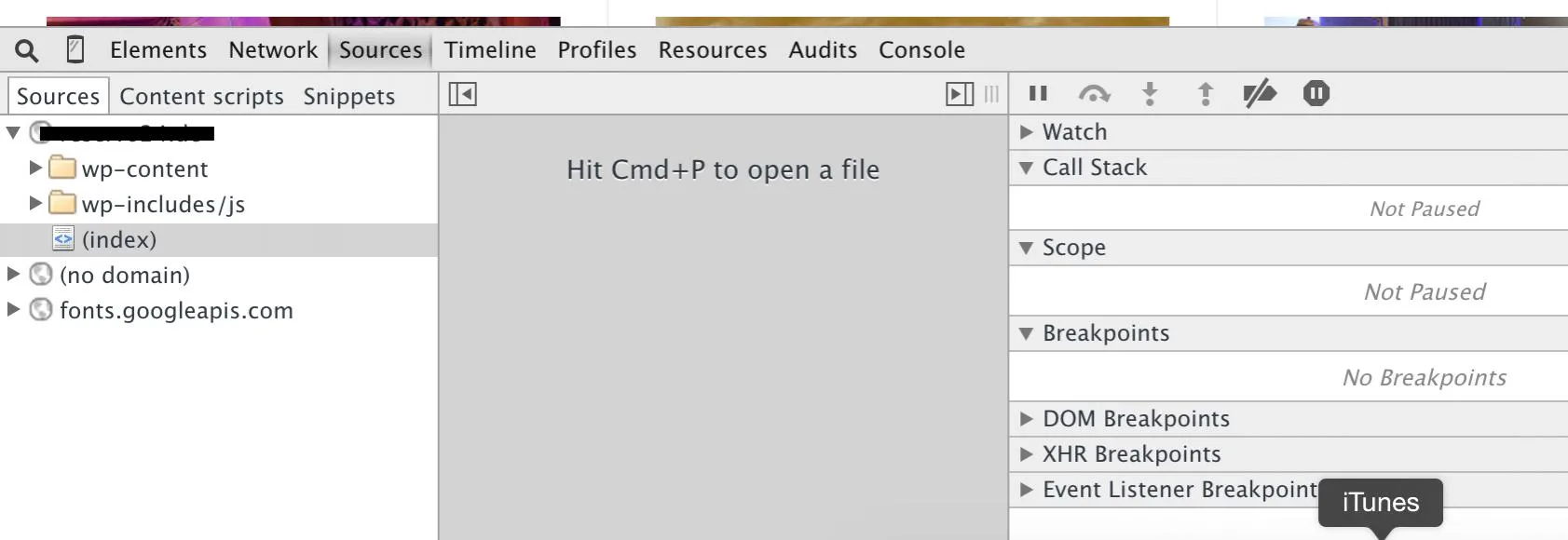The width and height of the screenshot is (1568, 540).
Task: Toggle the device mode phone icon
Action: [x=75, y=49]
